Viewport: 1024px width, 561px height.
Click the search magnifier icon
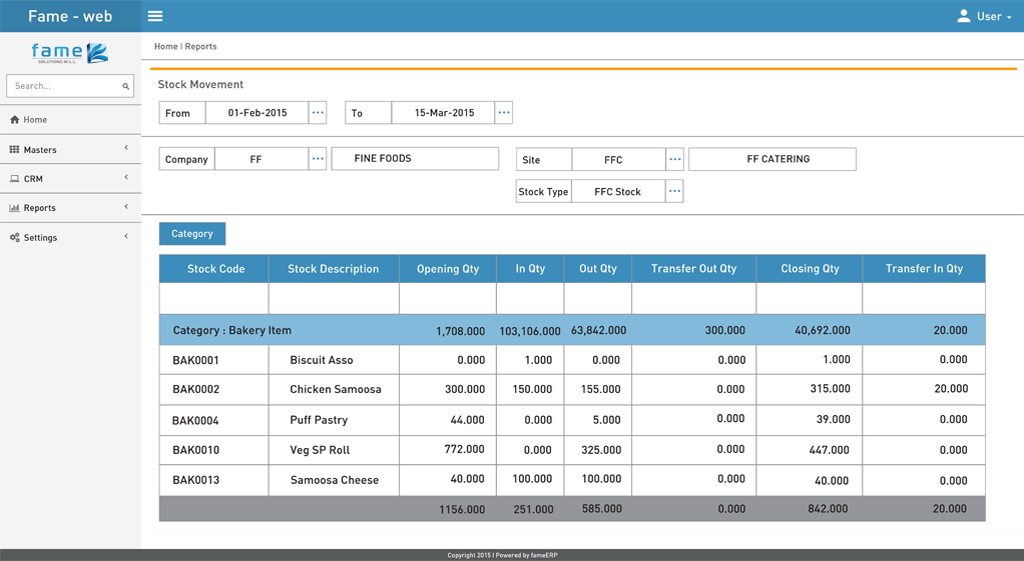(x=126, y=87)
